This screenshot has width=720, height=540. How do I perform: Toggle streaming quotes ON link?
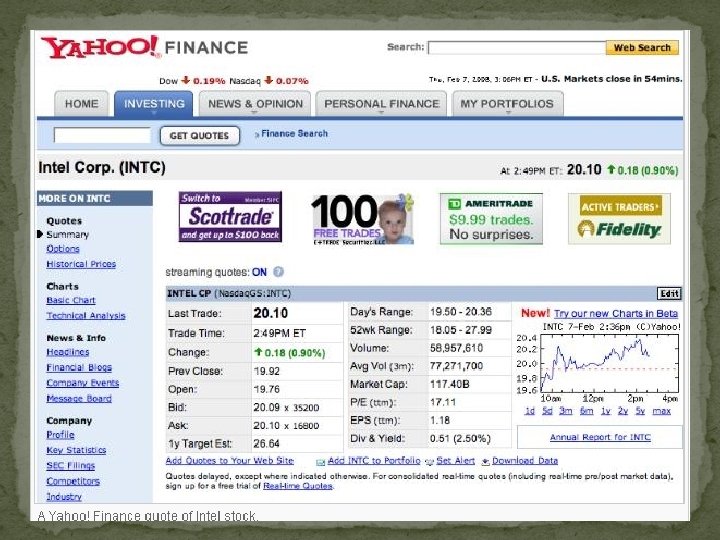point(259,272)
